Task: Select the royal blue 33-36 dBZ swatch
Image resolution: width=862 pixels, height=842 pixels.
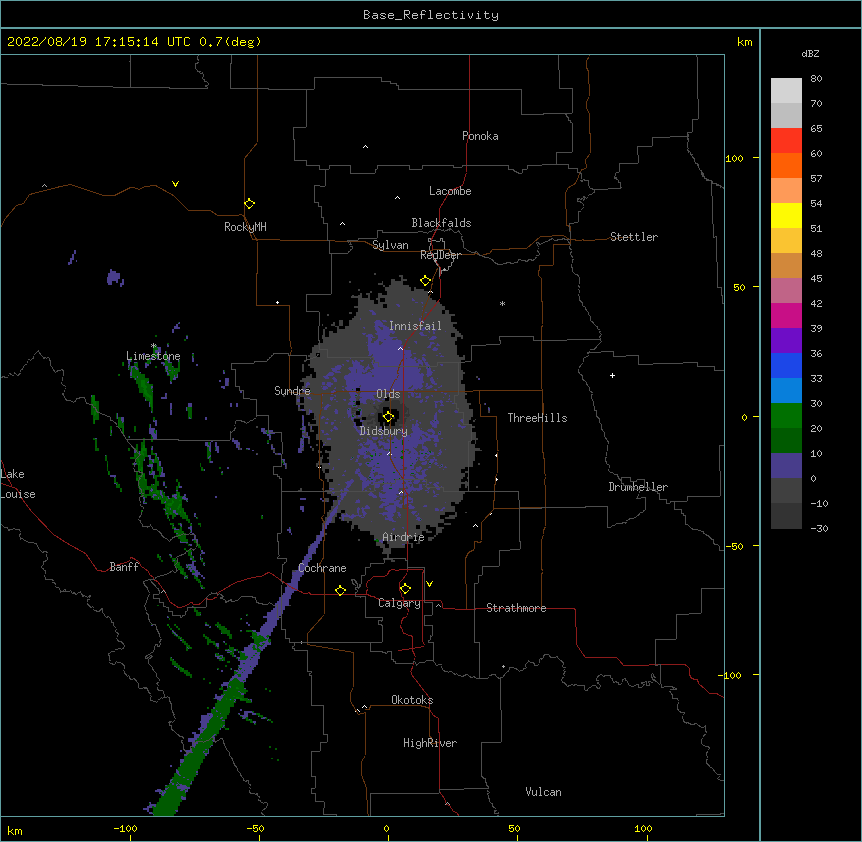Action: (786, 366)
